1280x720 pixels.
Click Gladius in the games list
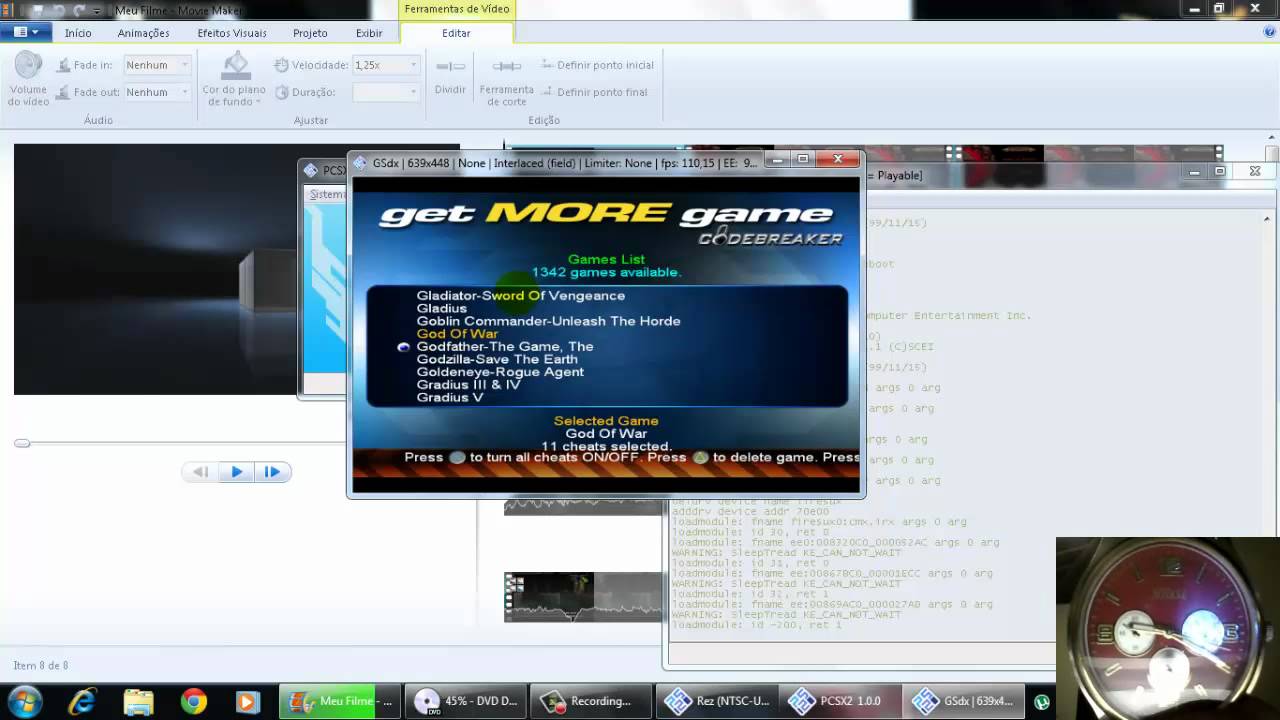coord(441,308)
